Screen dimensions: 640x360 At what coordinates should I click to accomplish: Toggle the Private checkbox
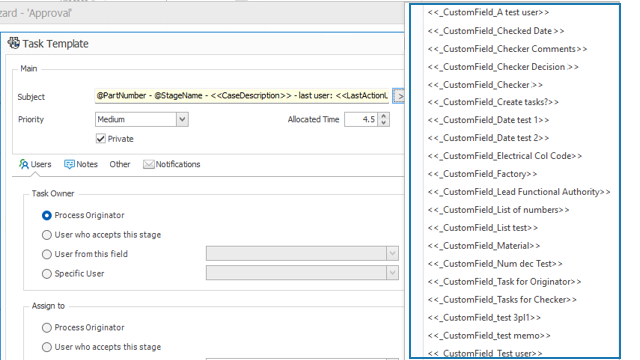100,139
